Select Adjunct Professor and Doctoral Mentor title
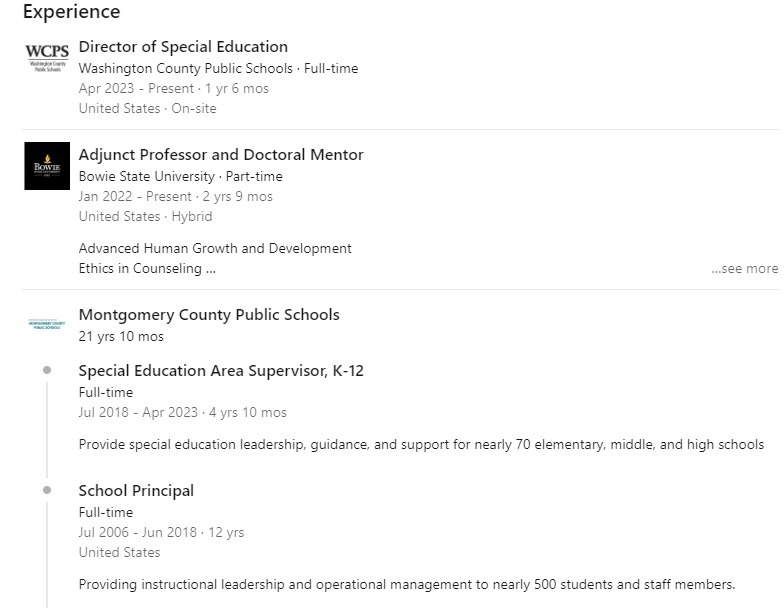784x608 pixels. point(221,154)
